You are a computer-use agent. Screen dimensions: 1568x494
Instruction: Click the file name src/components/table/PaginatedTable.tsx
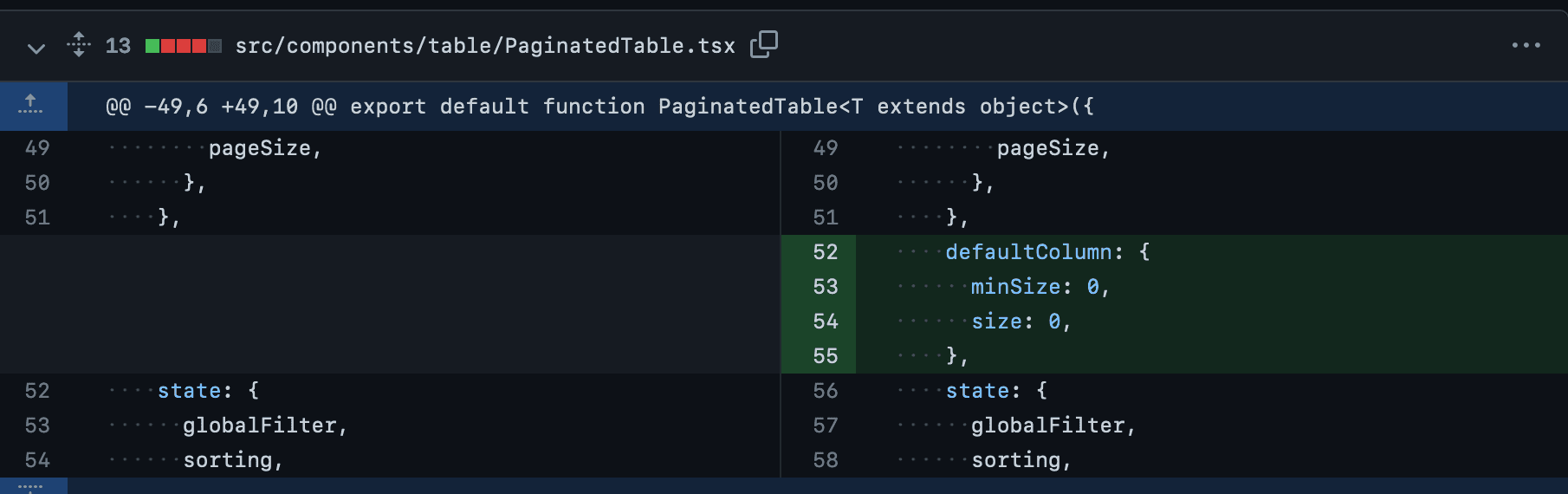(485, 46)
